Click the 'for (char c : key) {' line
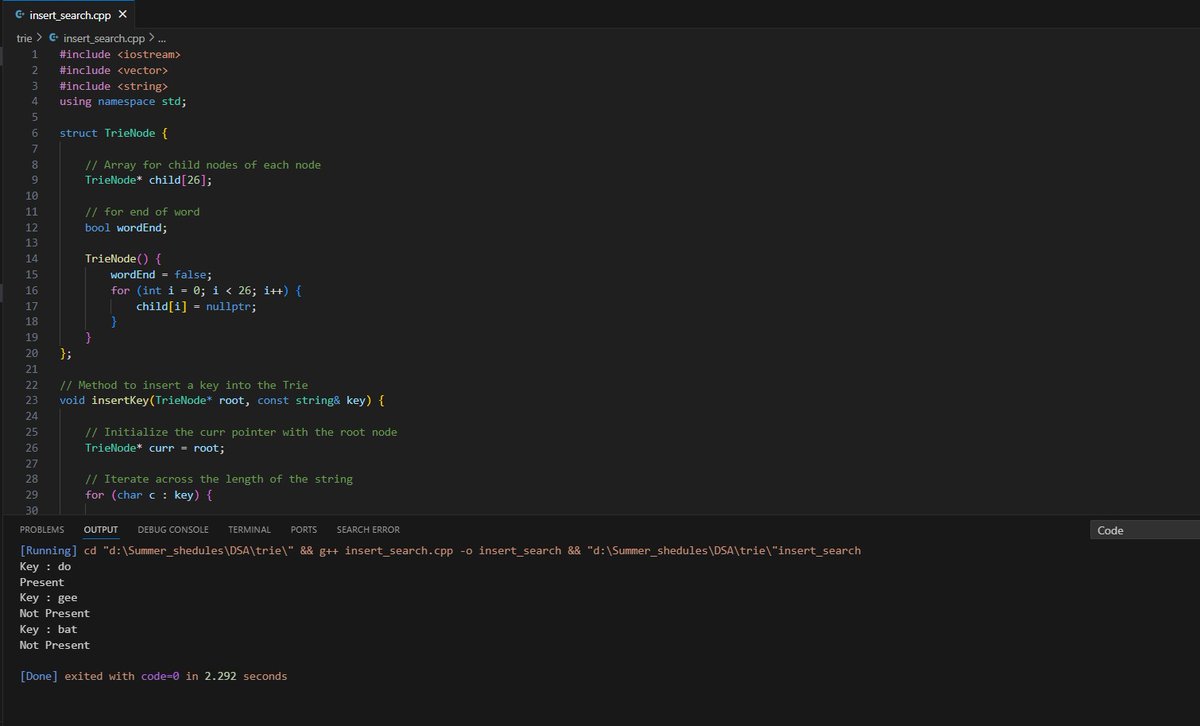1200x726 pixels. point(149,495)
